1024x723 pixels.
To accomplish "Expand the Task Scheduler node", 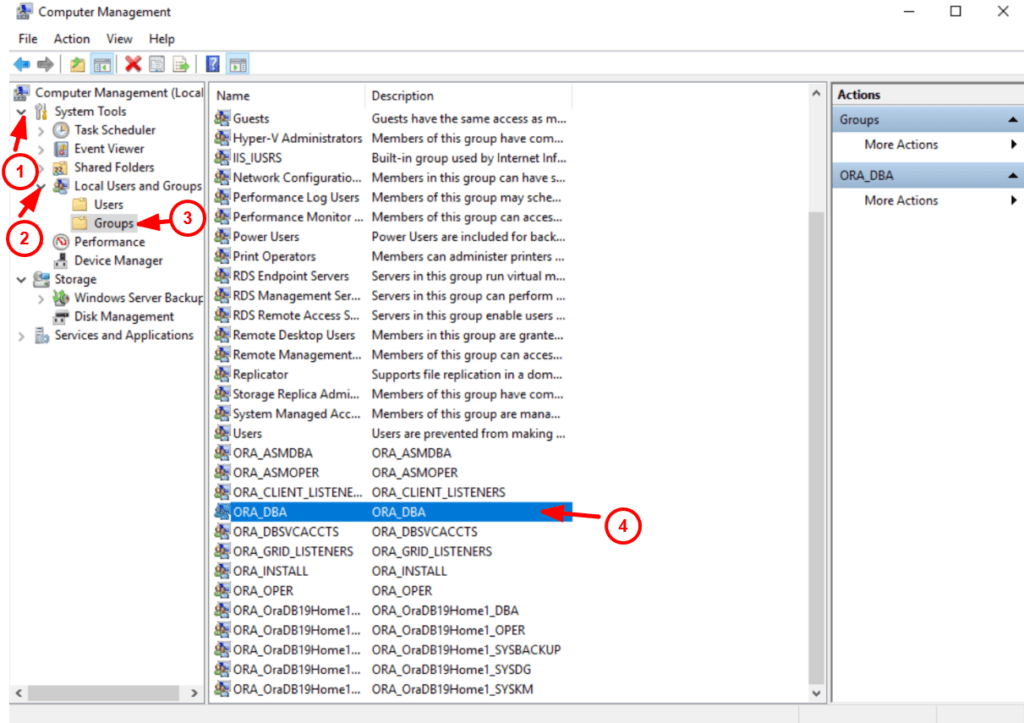I will pos(41,131).
